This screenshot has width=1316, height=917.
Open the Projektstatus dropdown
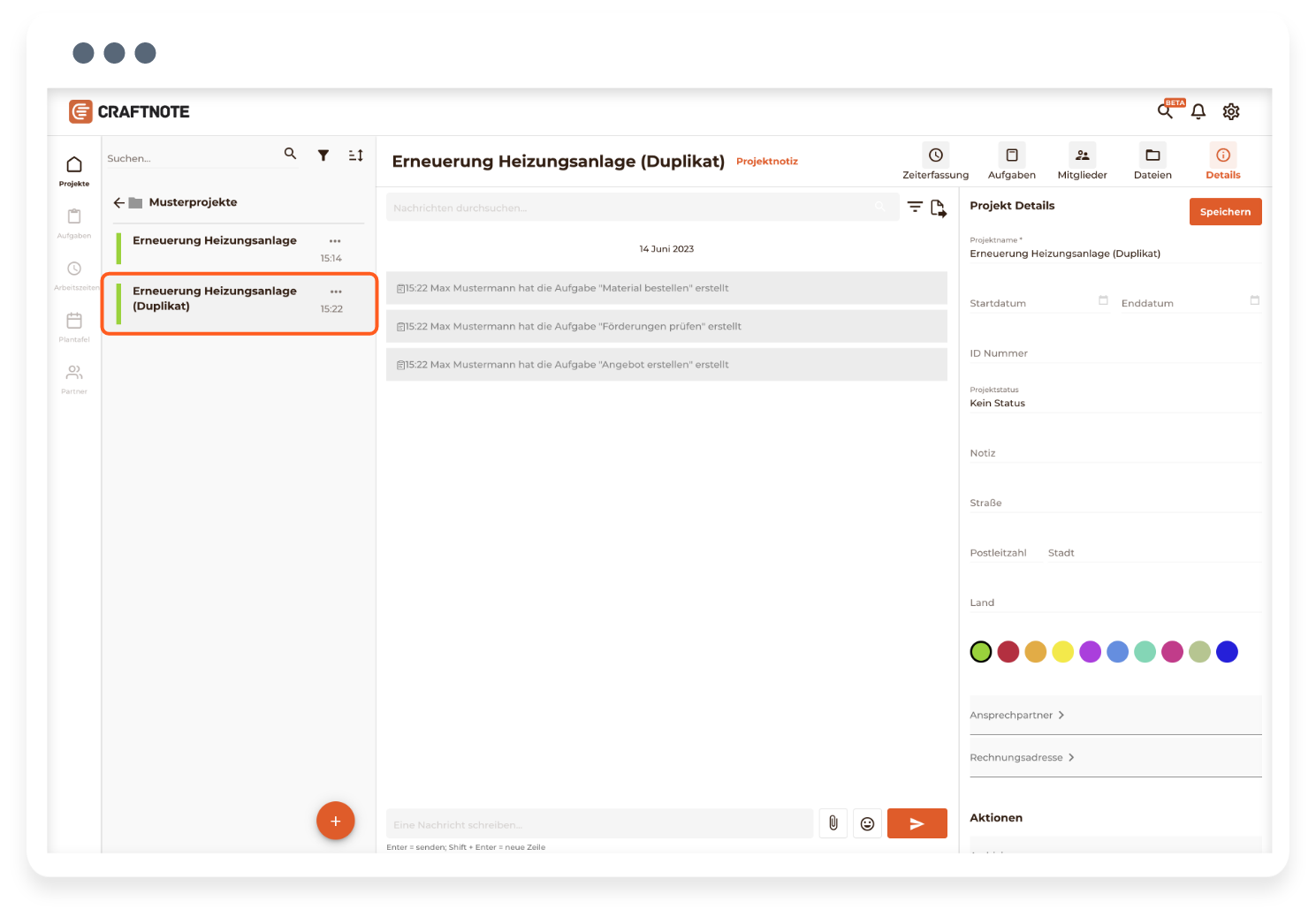point(1114,403)
